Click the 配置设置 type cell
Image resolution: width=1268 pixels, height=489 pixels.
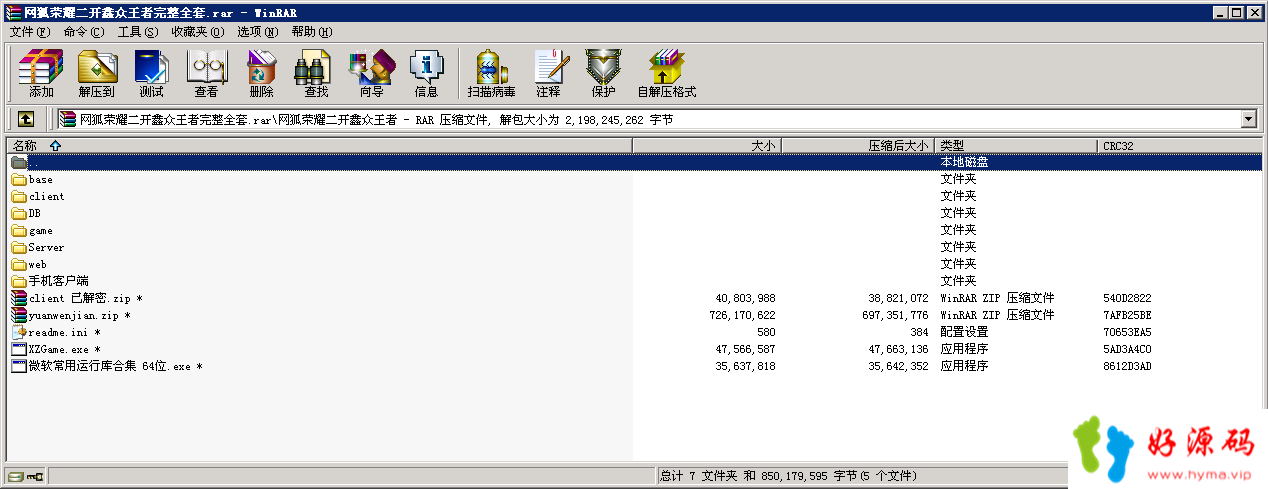[964, 332]
